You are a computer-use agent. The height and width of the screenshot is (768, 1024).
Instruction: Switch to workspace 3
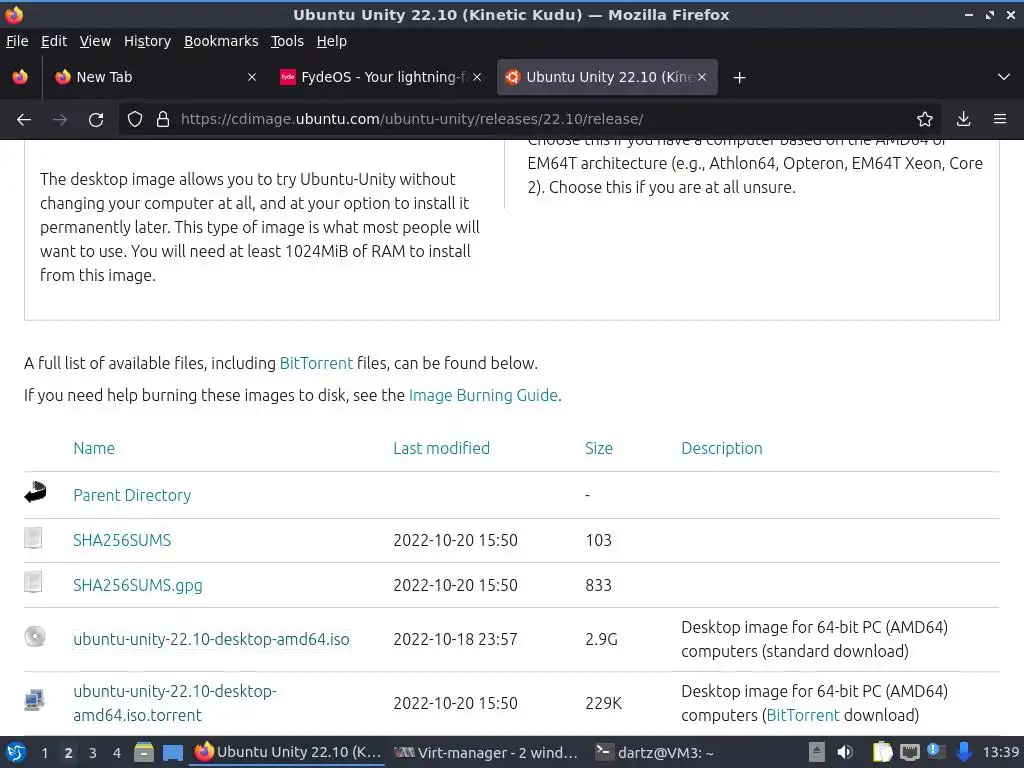(93, 753)
